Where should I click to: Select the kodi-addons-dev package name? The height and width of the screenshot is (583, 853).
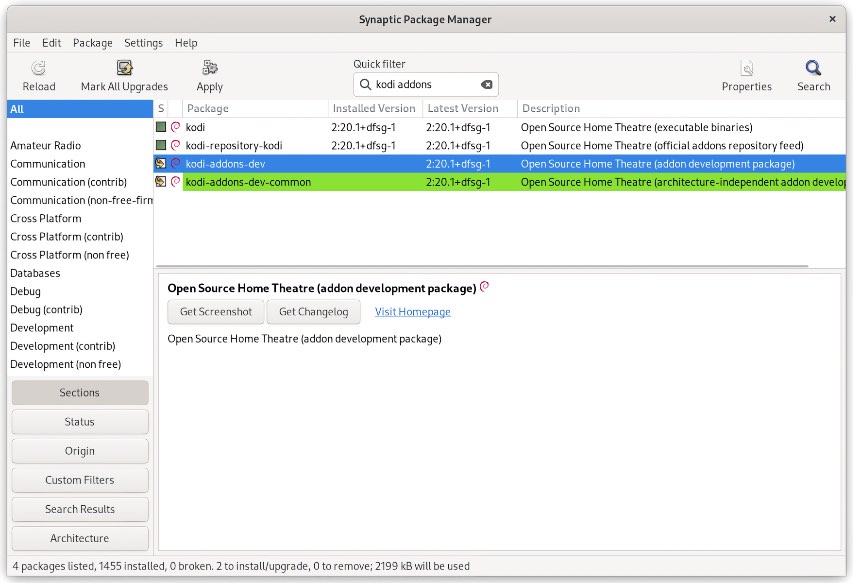point(225,163)
